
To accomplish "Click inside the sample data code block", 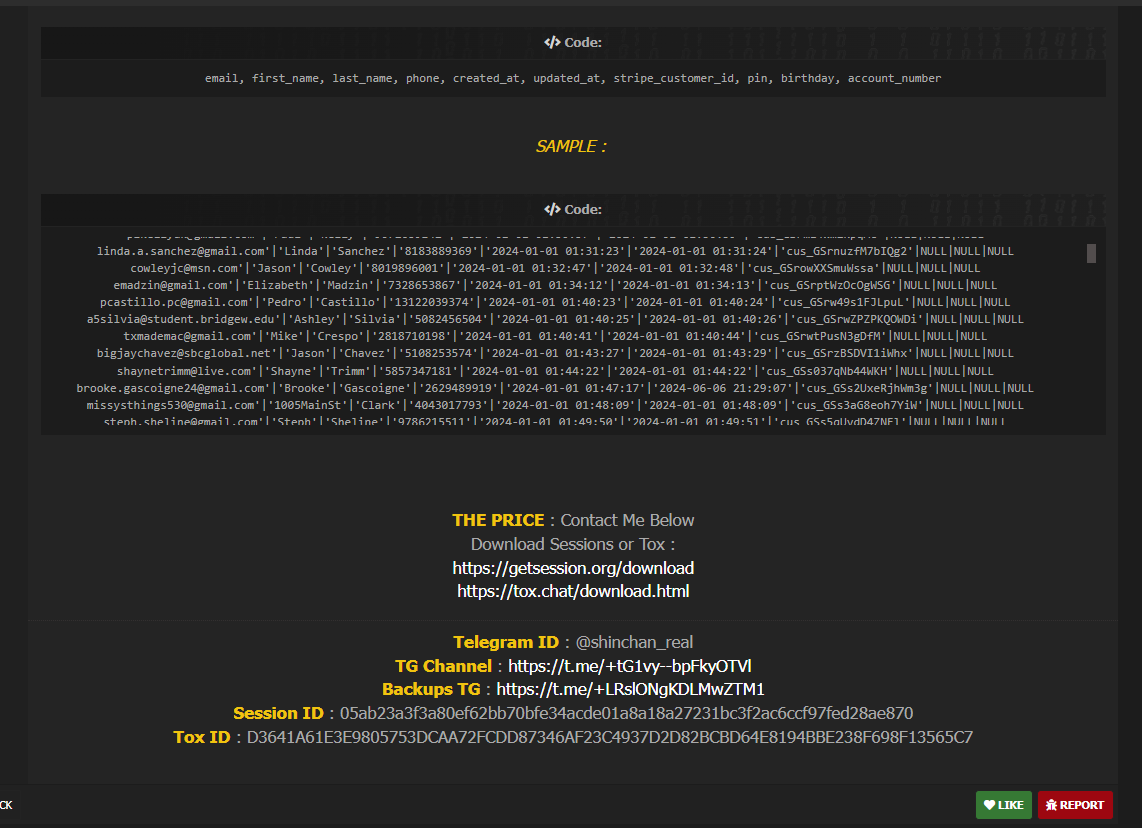I will point(560,330).
